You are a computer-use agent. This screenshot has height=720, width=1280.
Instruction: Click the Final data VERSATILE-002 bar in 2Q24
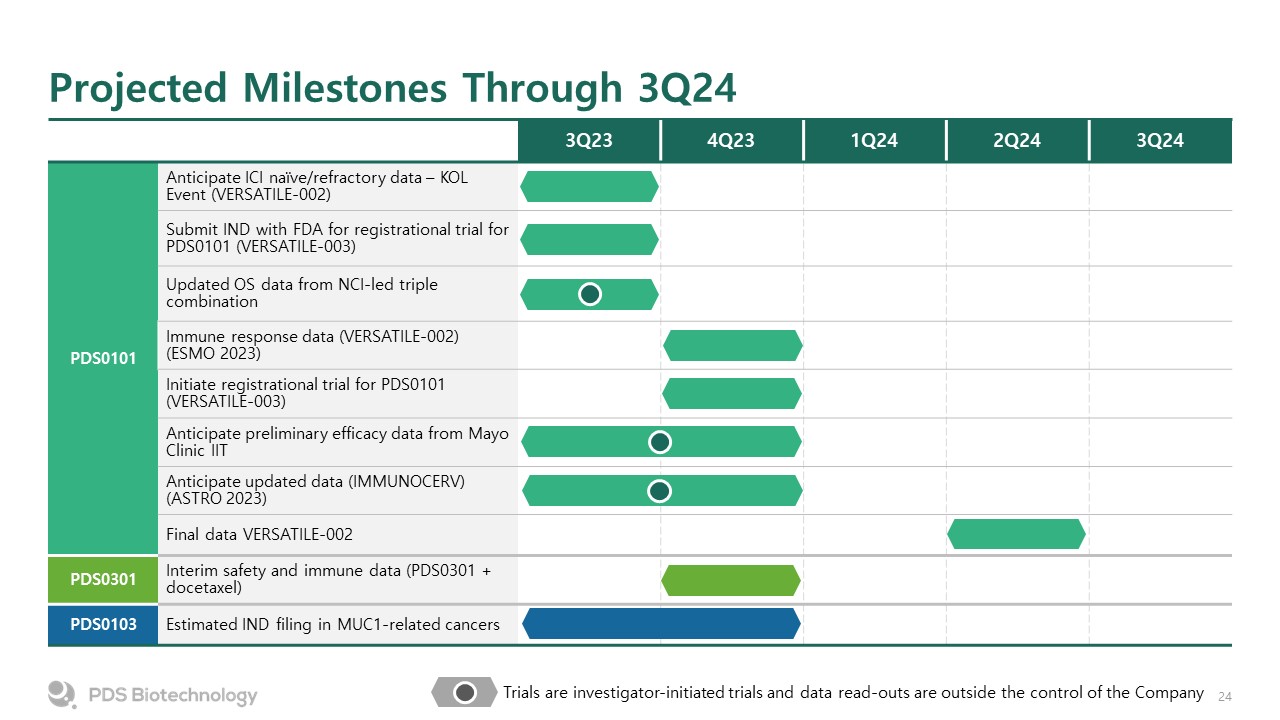(x=1017, y=534)
